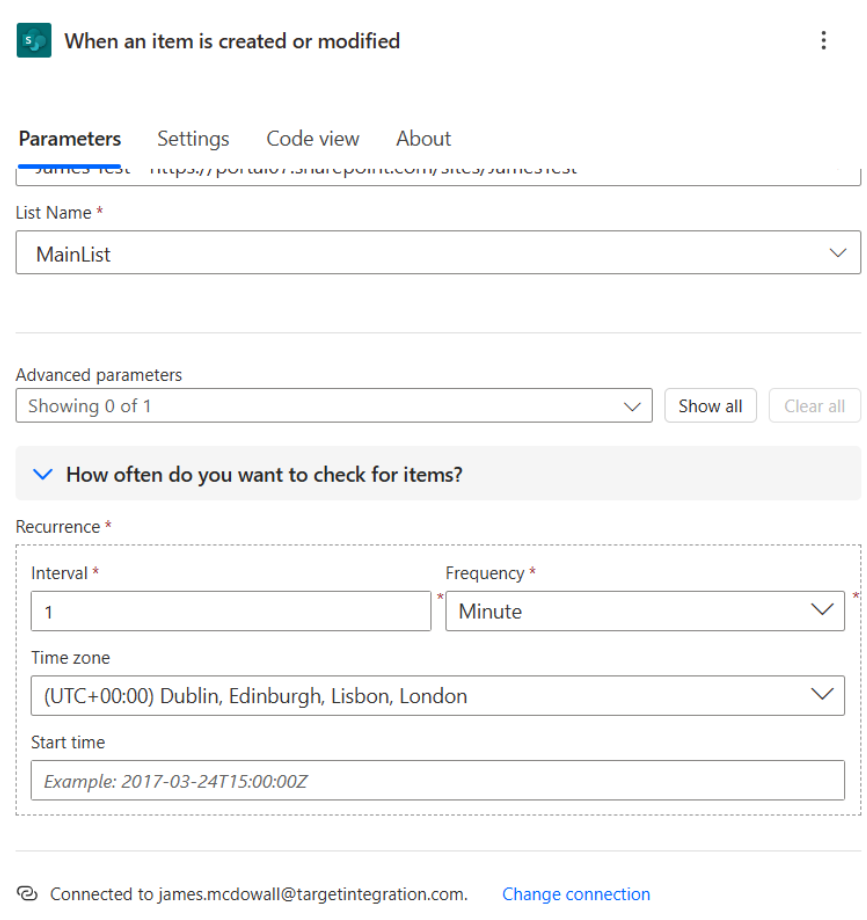The width and height of the screenshot is (867, 920).
Task: Click the SharePoint connector icon
Action: (x=34, y=41)
